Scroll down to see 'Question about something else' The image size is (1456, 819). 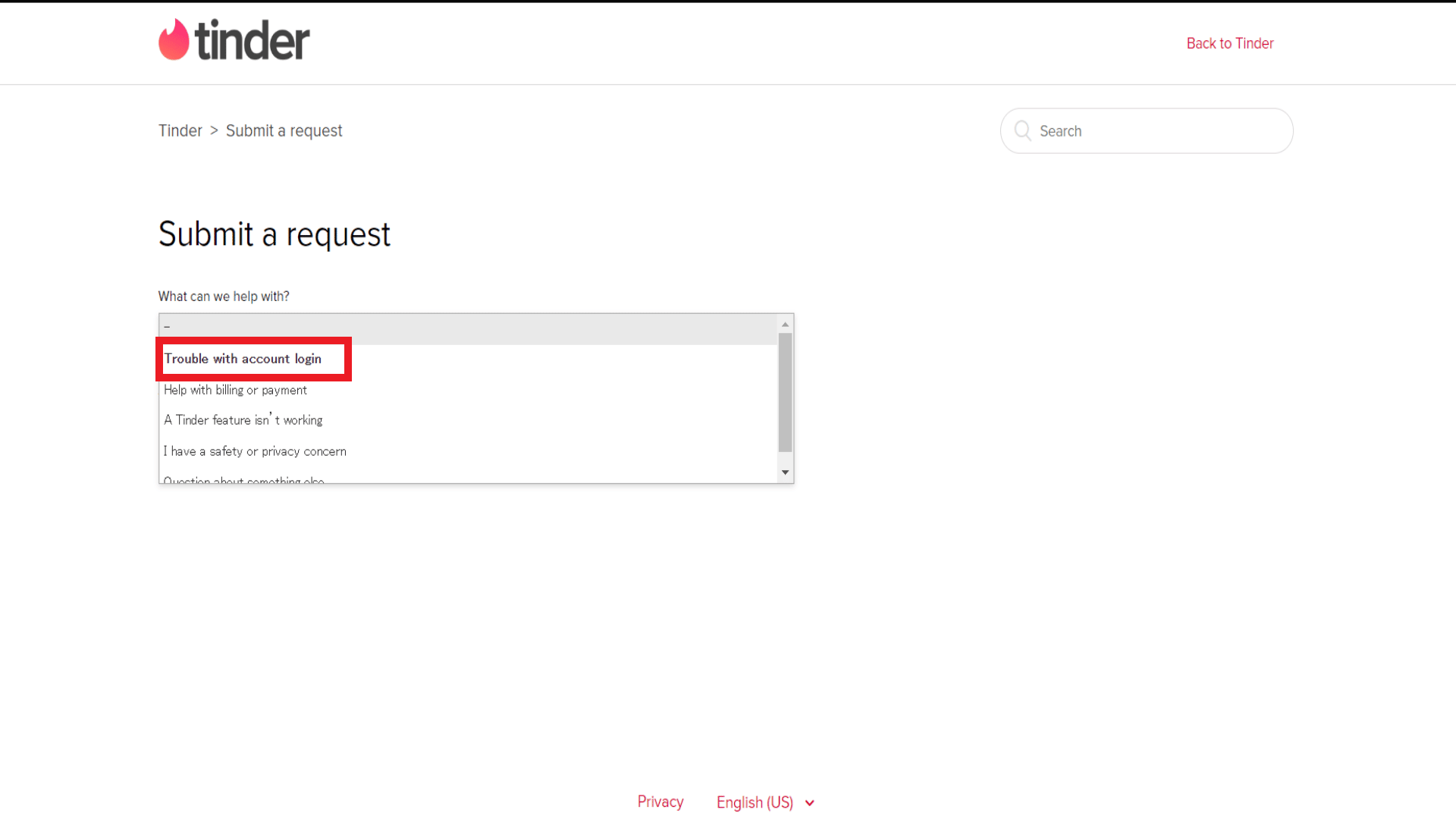click(x=244, y=480)
